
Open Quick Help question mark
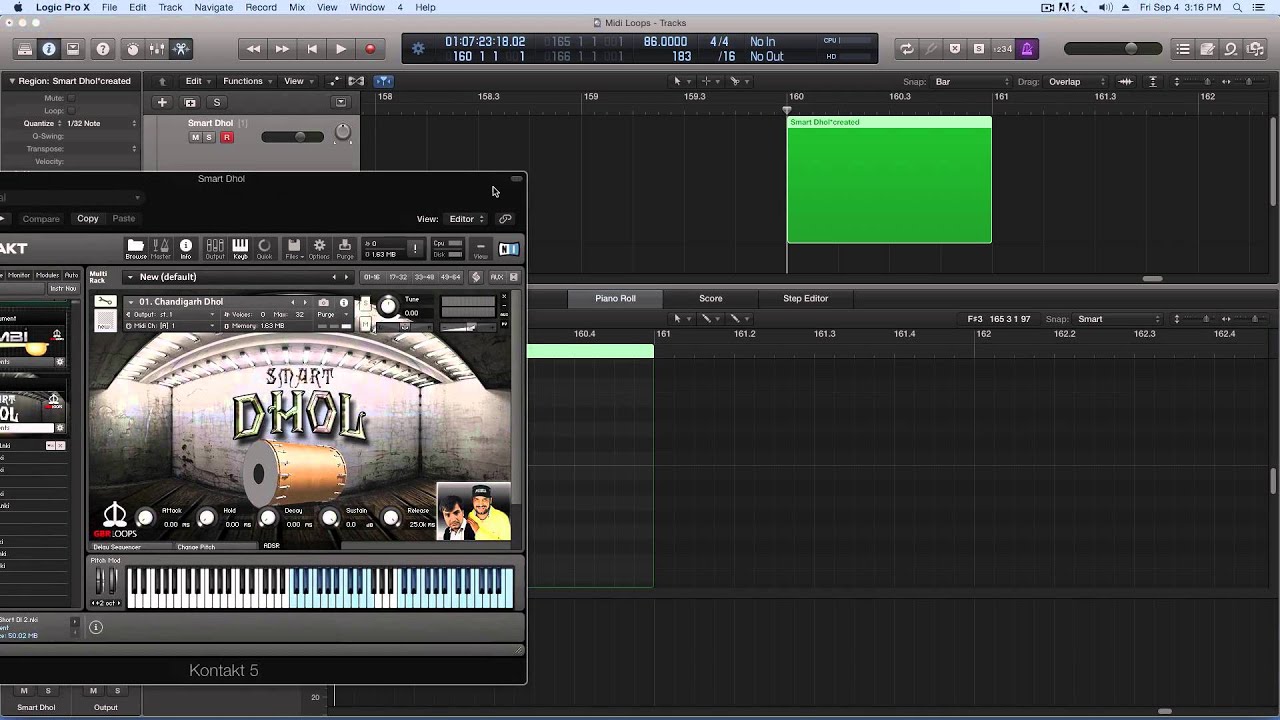pyautogui.click(x=103, y=49)
